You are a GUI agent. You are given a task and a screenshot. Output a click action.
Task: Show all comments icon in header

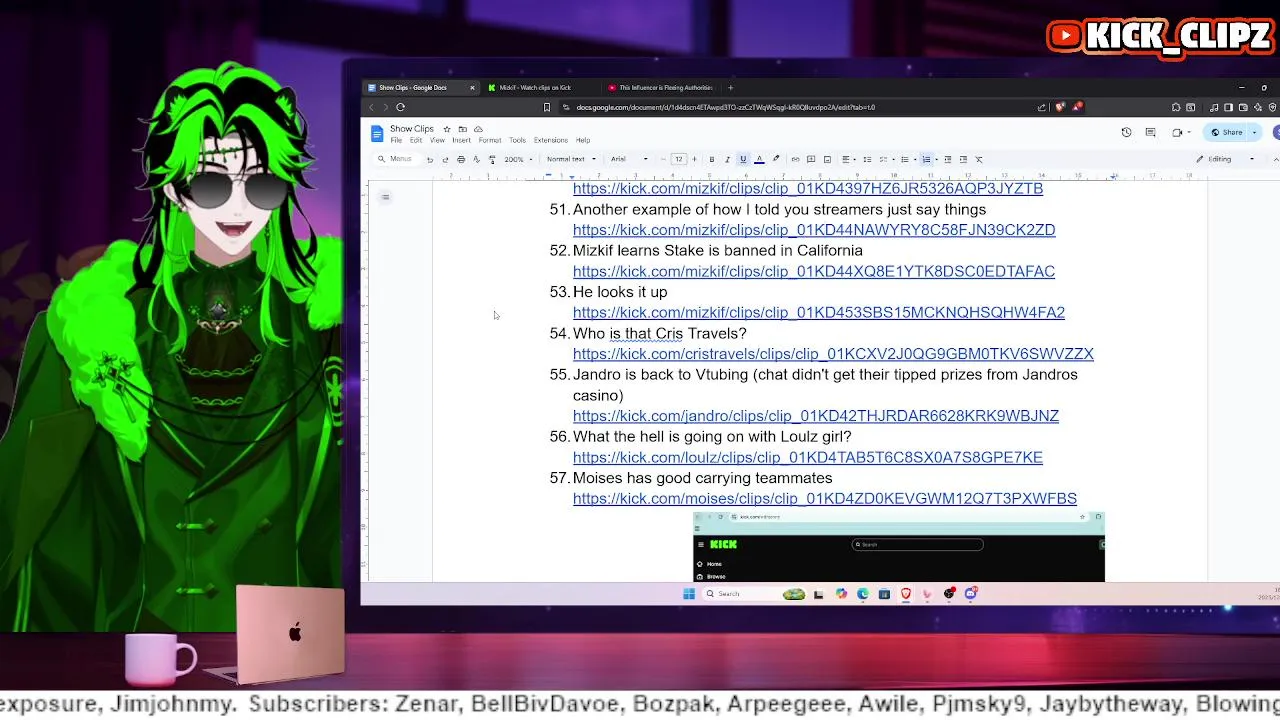[1150, 132]
